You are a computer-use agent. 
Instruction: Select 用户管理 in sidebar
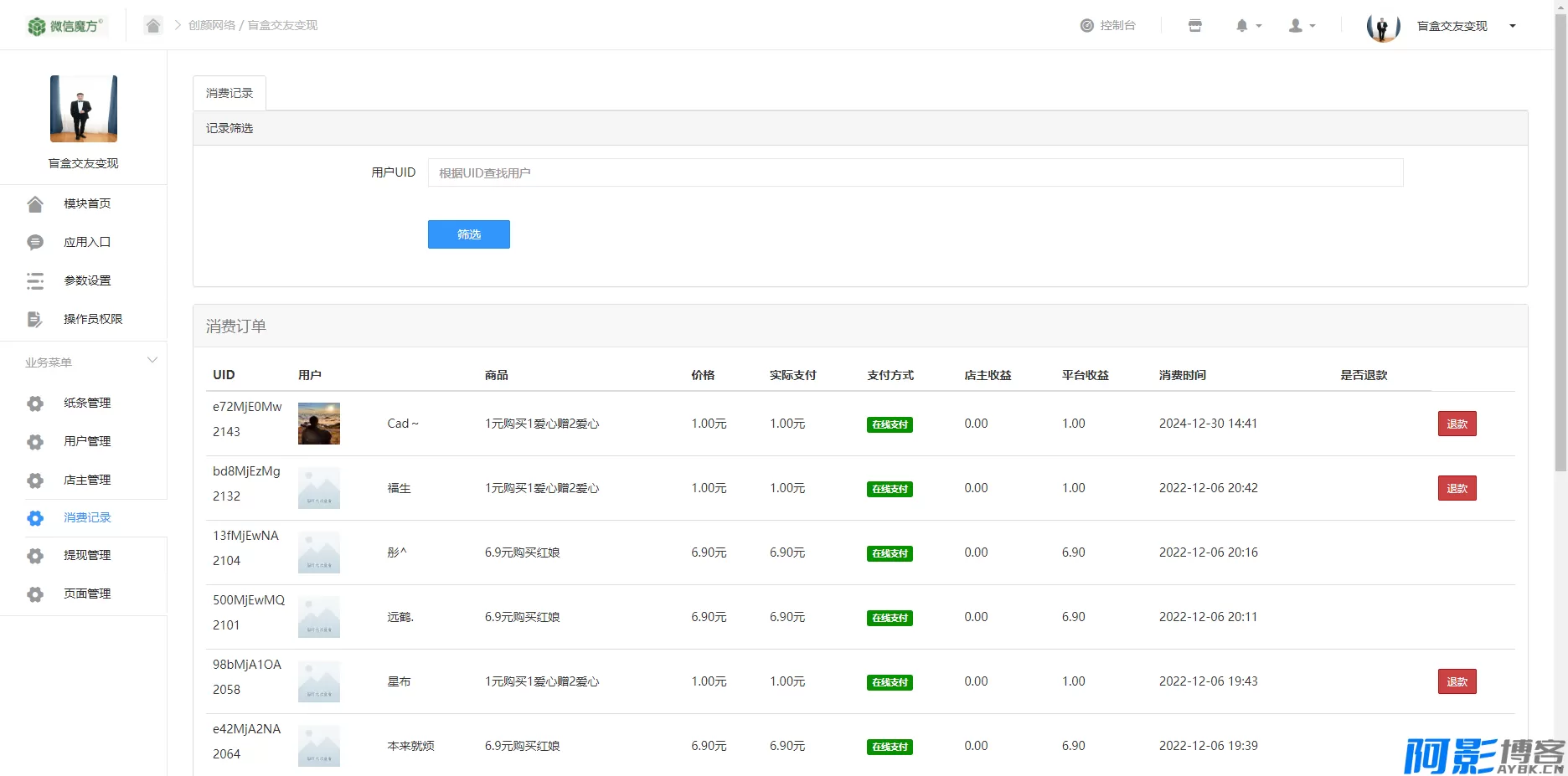87,441
